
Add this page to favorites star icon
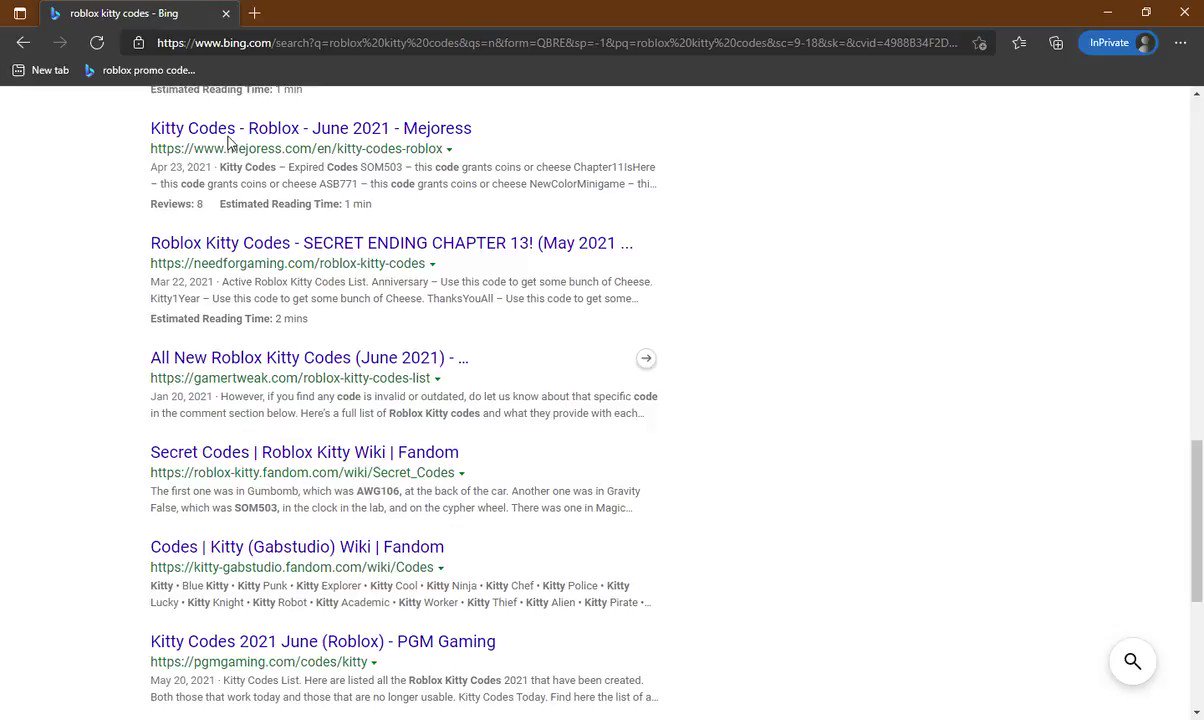point(979,43)
